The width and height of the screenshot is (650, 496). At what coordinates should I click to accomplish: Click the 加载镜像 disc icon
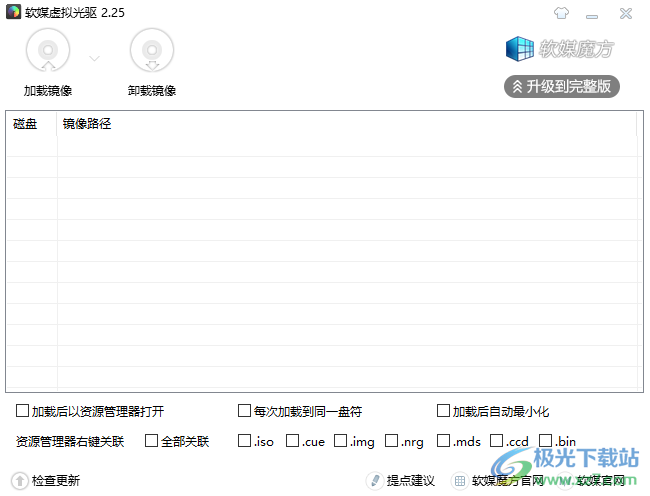[48, 51]
